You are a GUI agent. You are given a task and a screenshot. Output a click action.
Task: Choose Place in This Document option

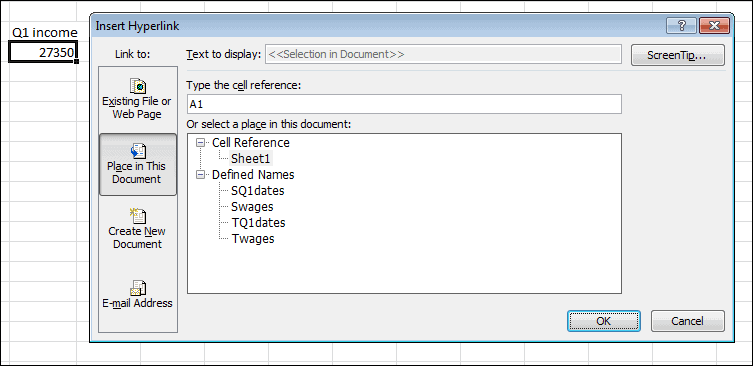[137, 165]
